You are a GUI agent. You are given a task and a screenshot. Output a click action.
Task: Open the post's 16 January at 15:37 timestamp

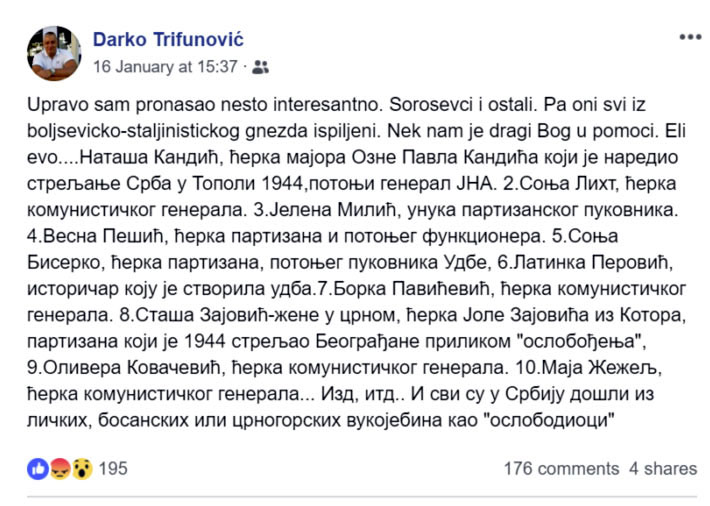pos(165,67)
